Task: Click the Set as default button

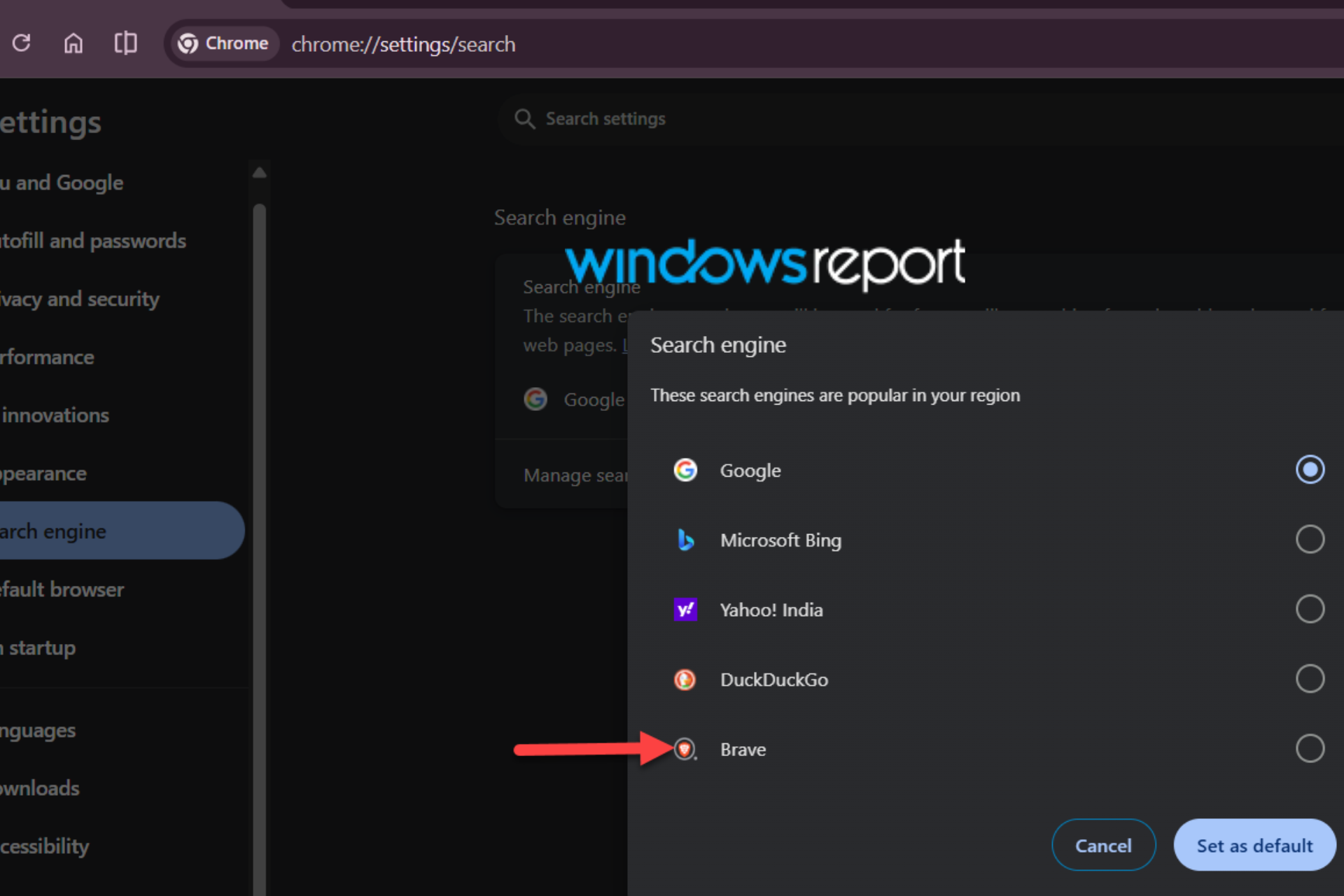Action: (1254, 845)
